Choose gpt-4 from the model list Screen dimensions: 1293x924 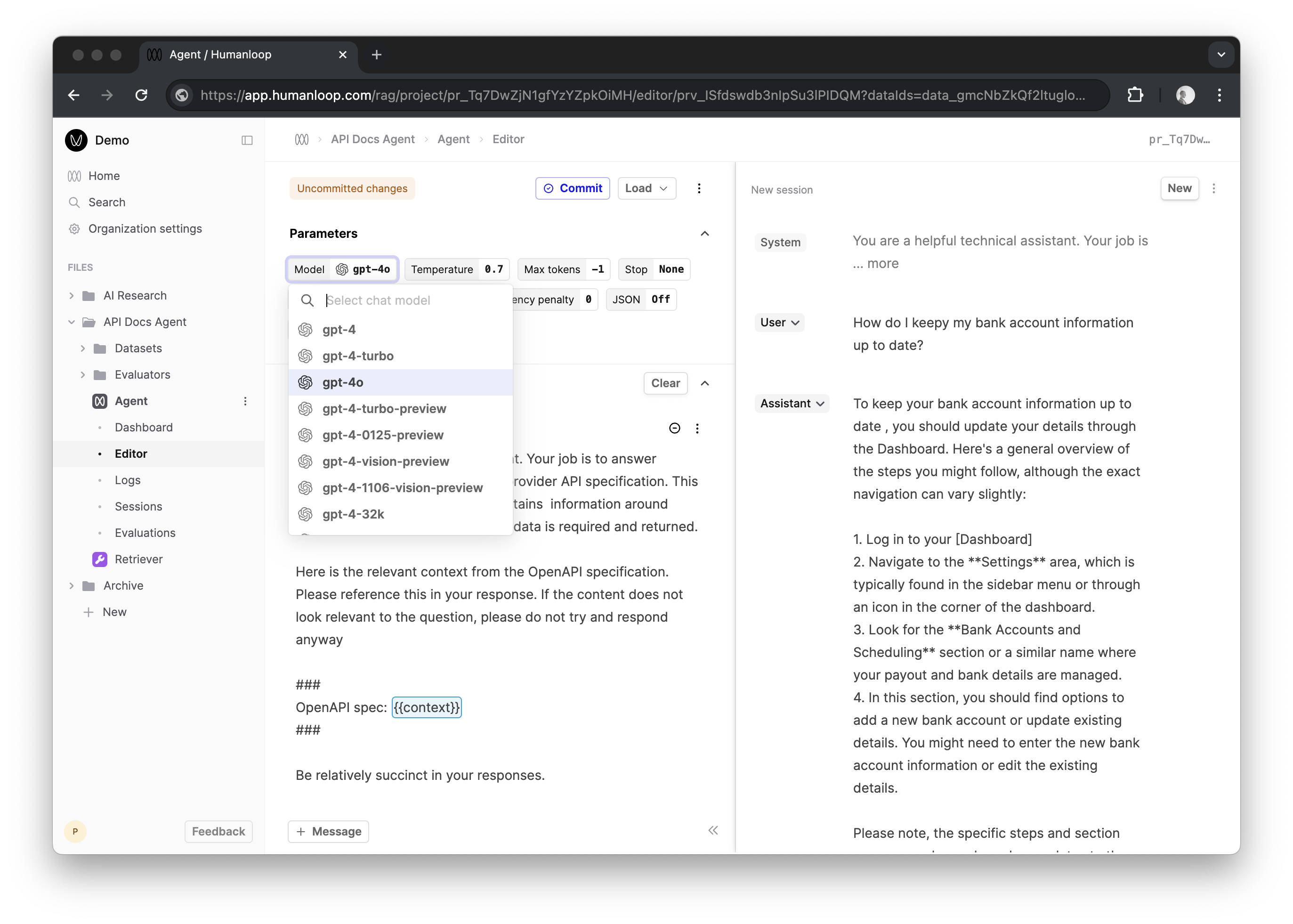(x=400, y=330)
